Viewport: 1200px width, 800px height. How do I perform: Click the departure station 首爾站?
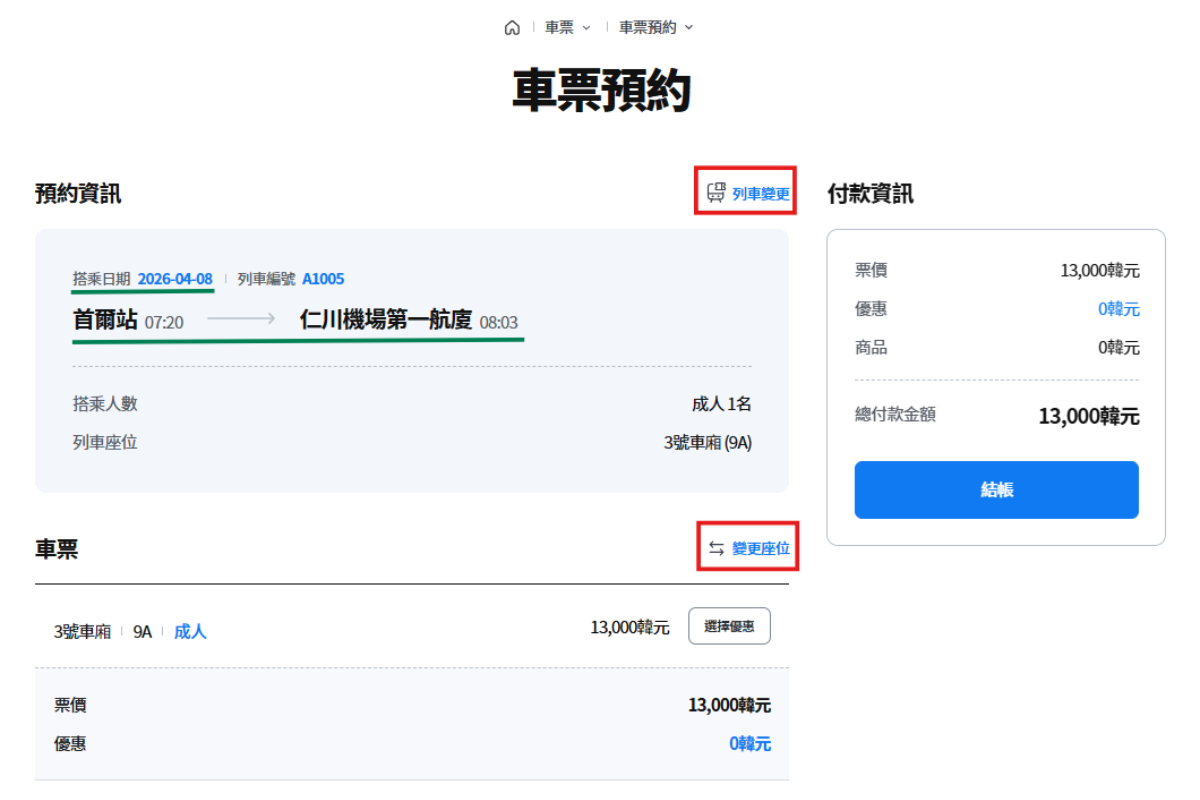coord(105,321)
